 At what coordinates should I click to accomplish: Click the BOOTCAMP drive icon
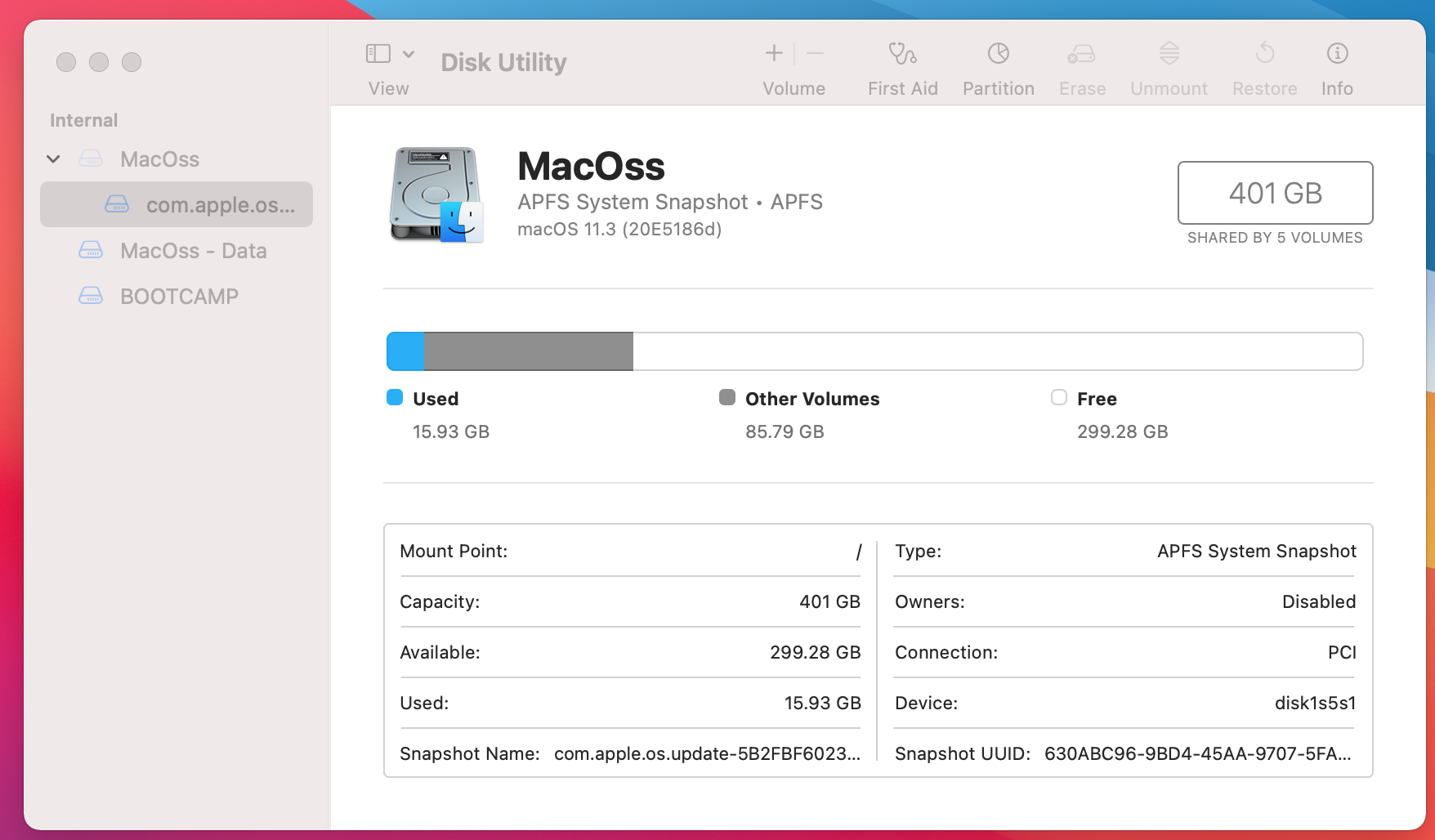(91, 296)
